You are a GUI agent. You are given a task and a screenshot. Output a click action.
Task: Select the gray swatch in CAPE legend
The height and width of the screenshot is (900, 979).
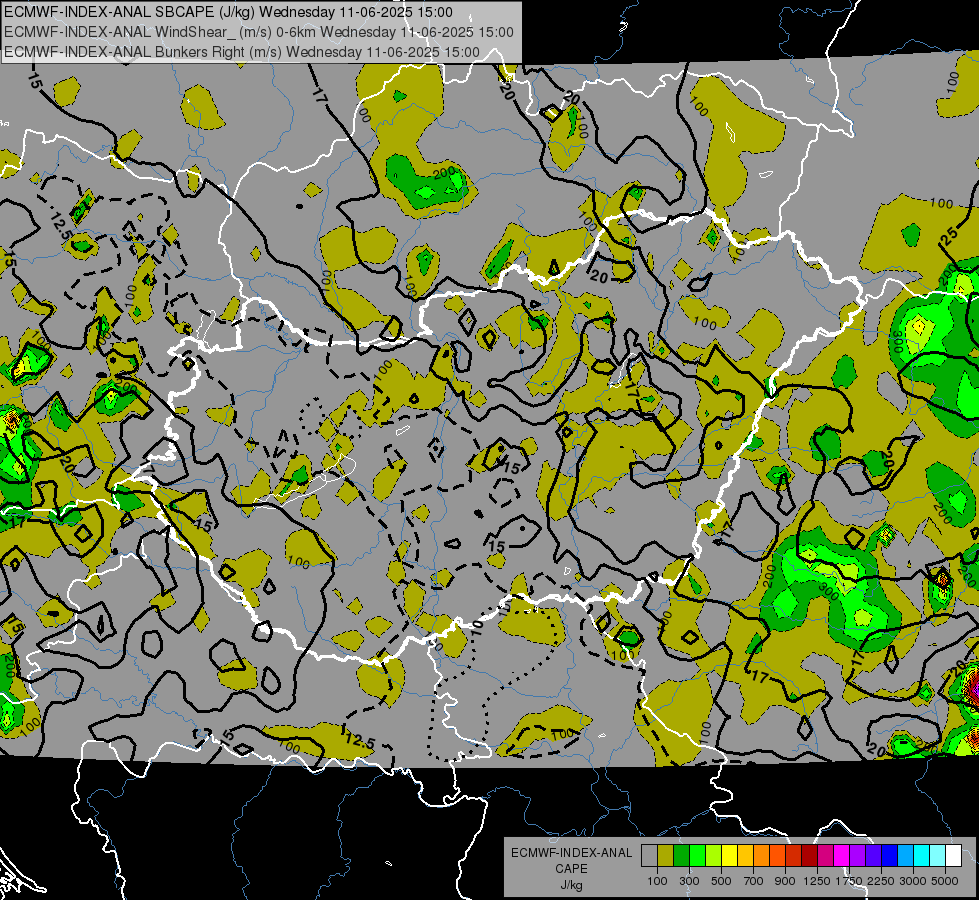point(649,856)
